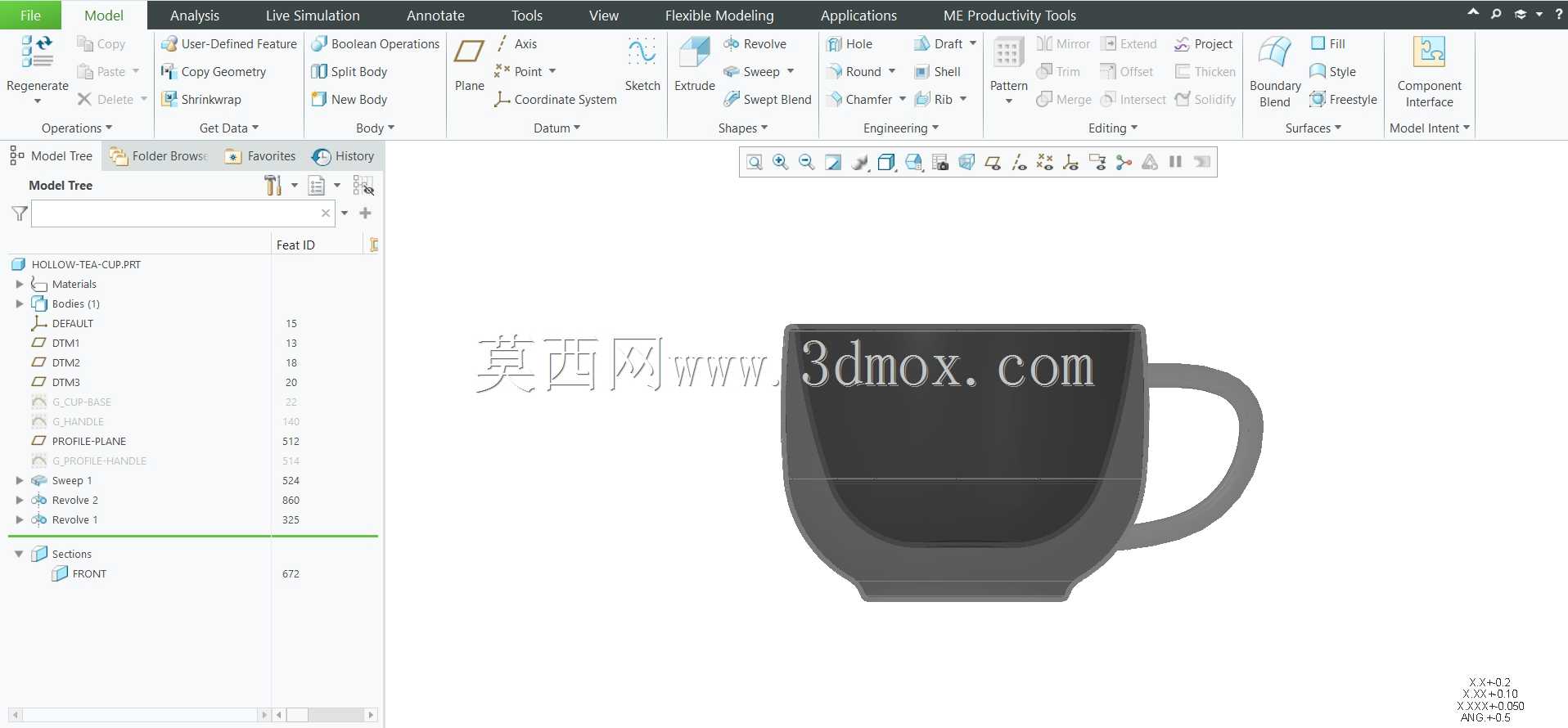Toggle spin center icon

(1124, 162)
